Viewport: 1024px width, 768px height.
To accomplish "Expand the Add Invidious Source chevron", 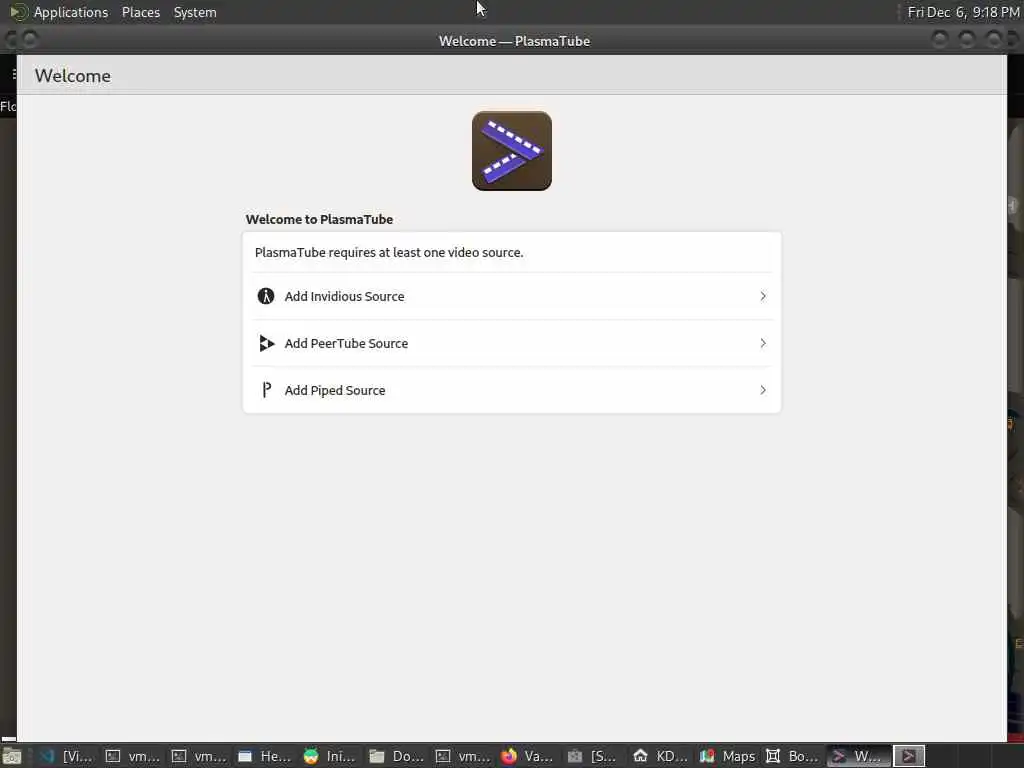I will (763, 296).
